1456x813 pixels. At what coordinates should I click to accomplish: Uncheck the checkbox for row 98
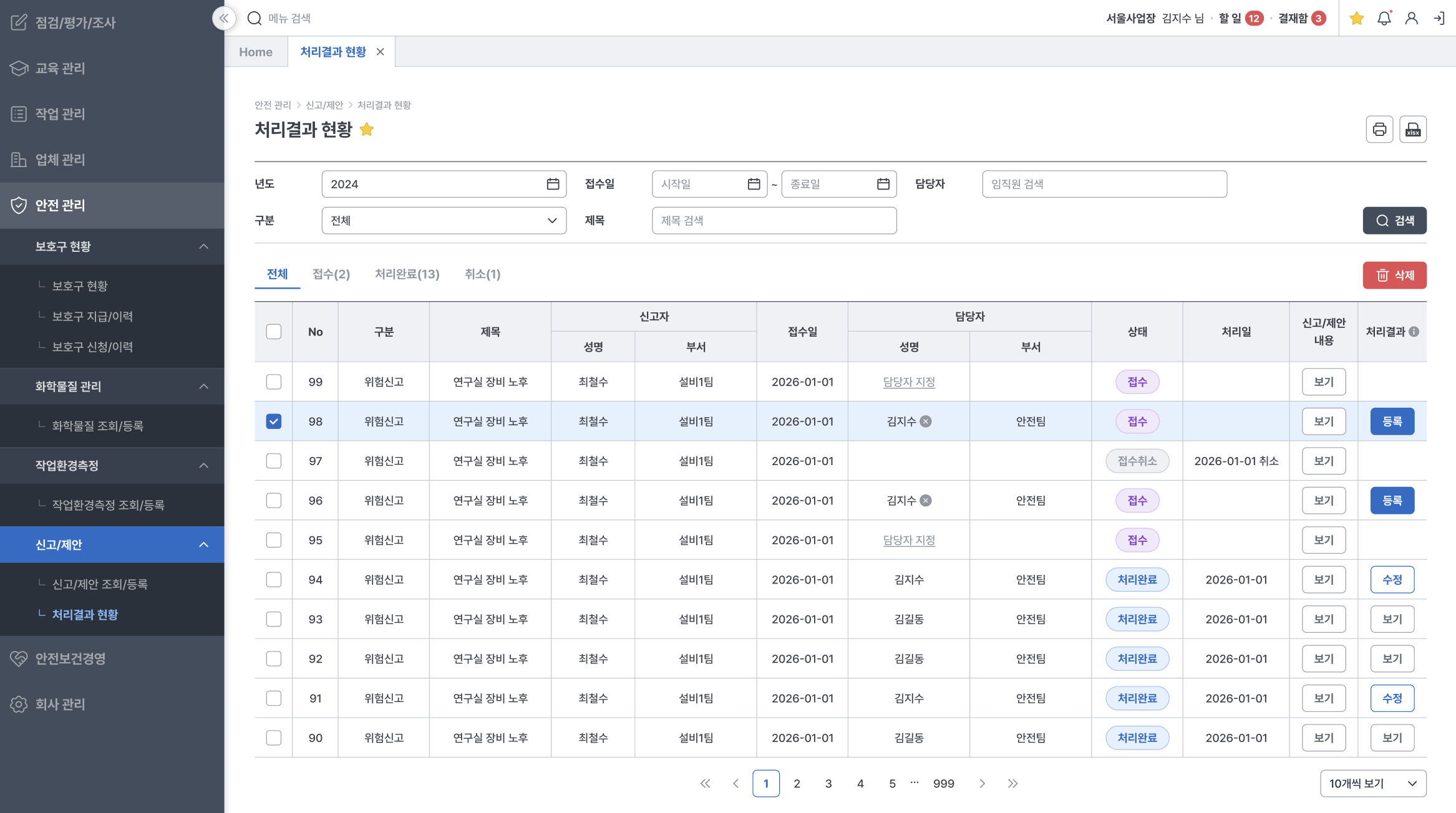pyautogui.click(x=274, y=421)
